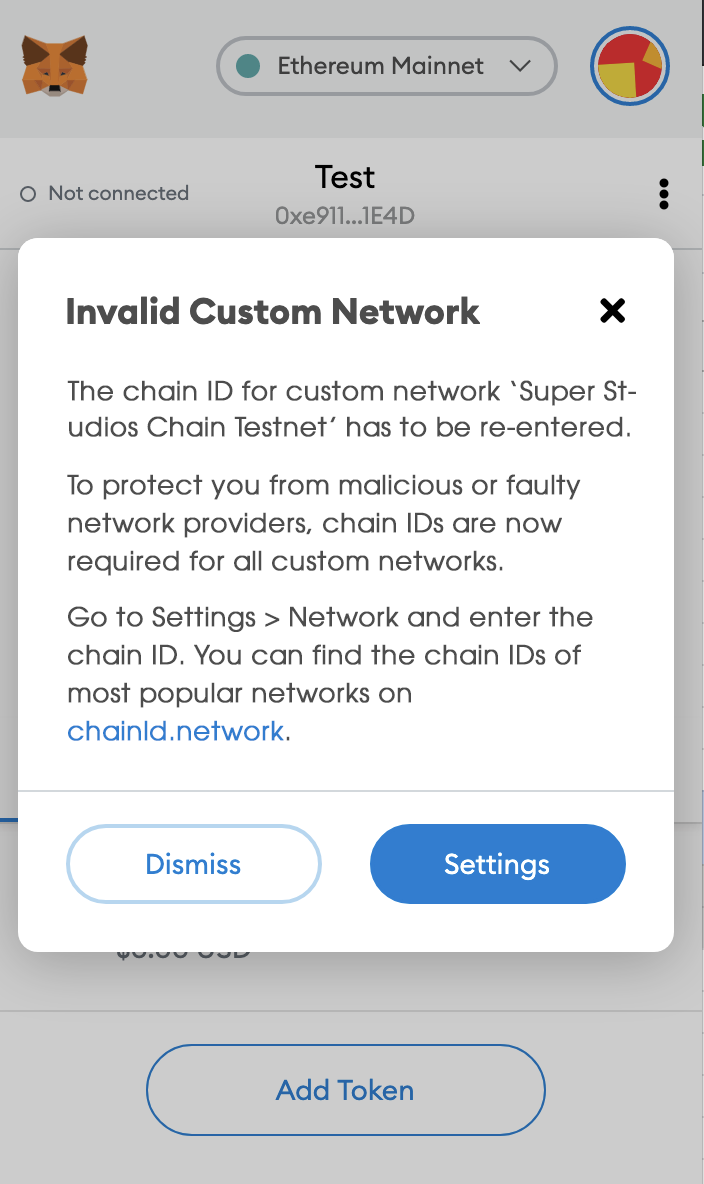704x1184 pixels.
Task: Click the Add Token button
Action: click(x=345, y=1090)
